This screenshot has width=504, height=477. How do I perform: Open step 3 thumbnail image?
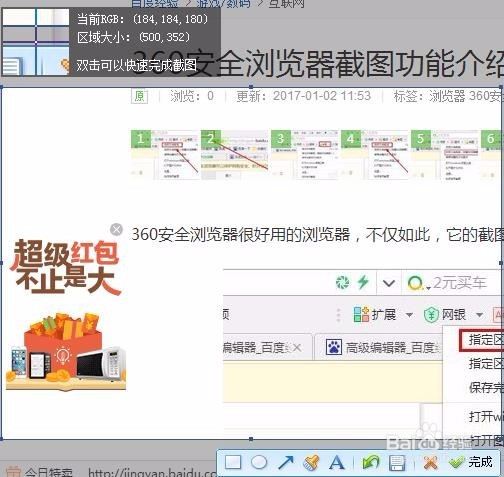pos(305,155)
